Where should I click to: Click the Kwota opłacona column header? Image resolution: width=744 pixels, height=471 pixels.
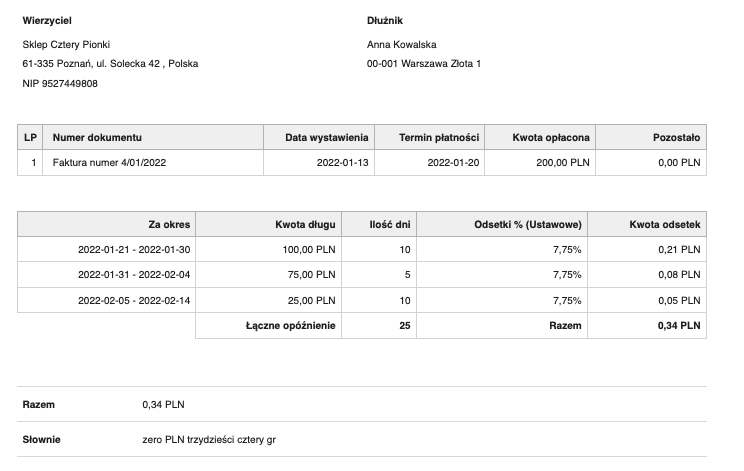click(551, 138)
